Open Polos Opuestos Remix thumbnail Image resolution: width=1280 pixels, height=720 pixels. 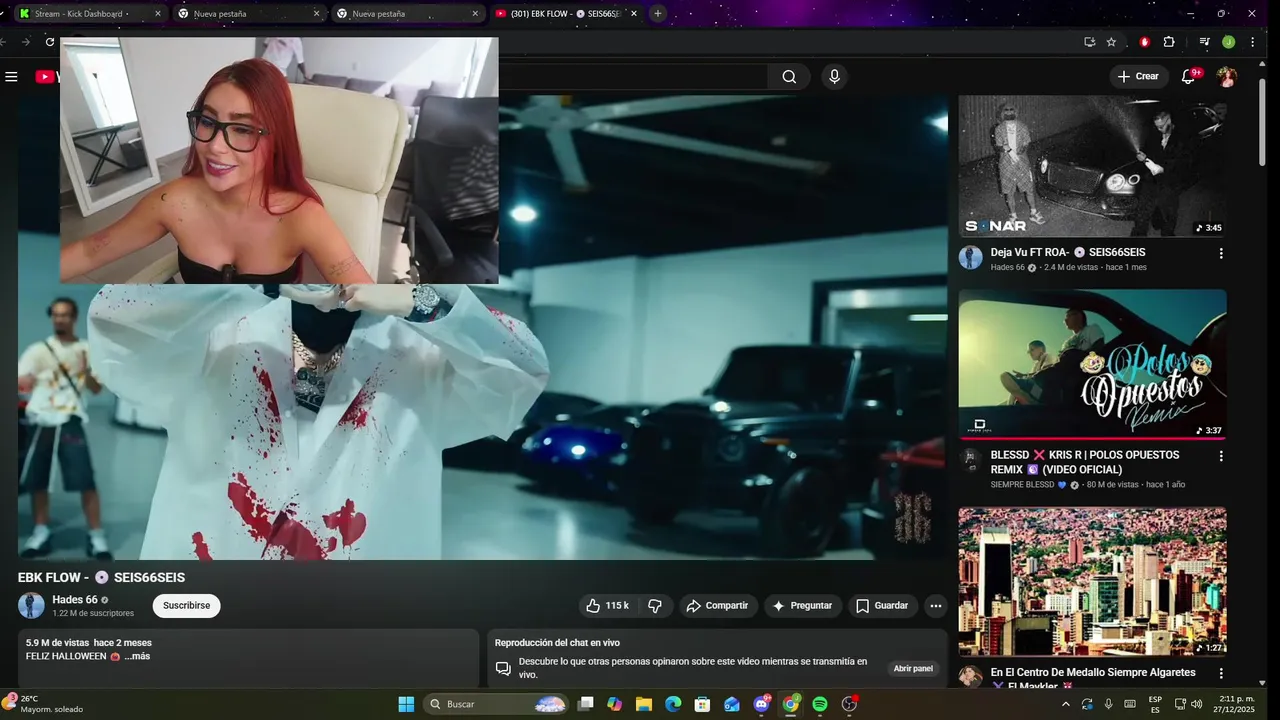pyautogui.click(x=1092, y=364)
